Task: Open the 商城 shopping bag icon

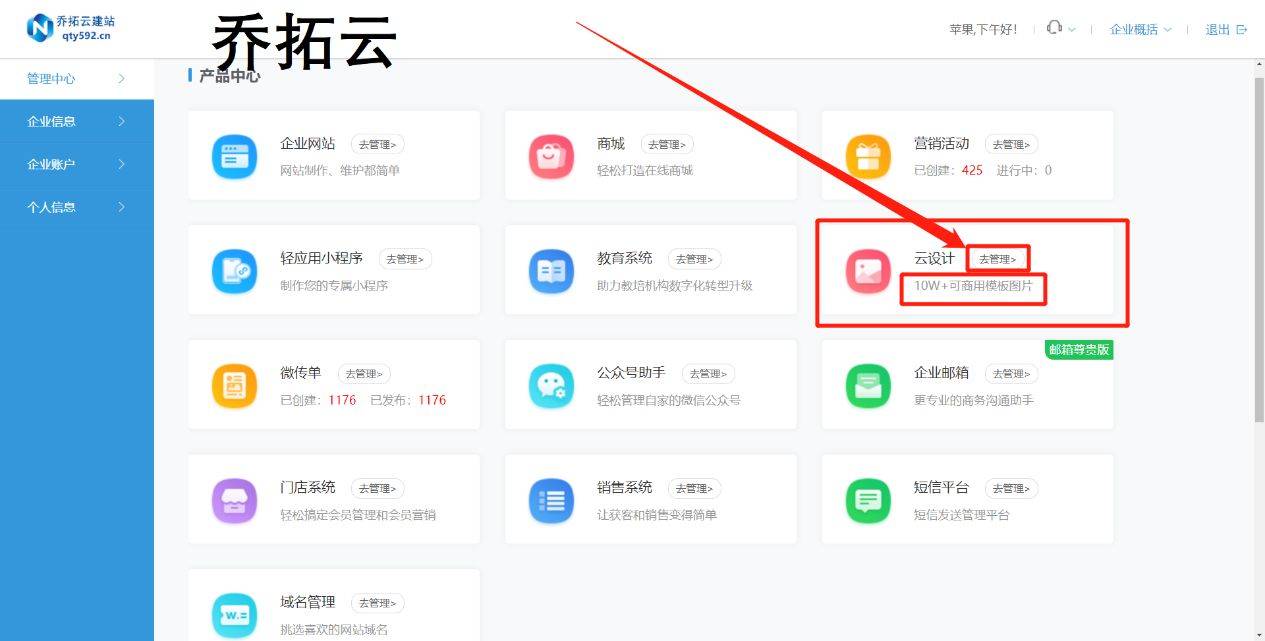Action: pos(551,157)
